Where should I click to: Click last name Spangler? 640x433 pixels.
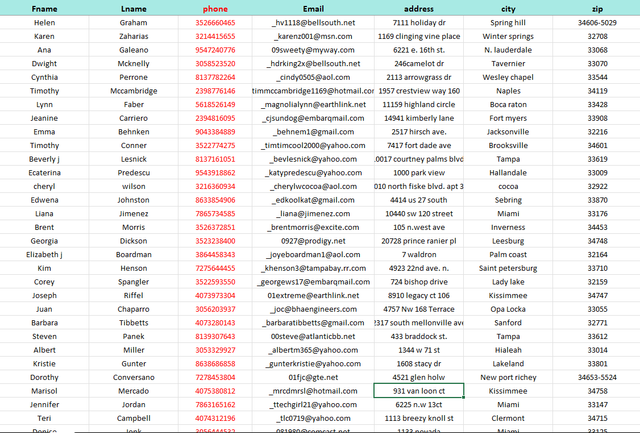pos(133,282)
